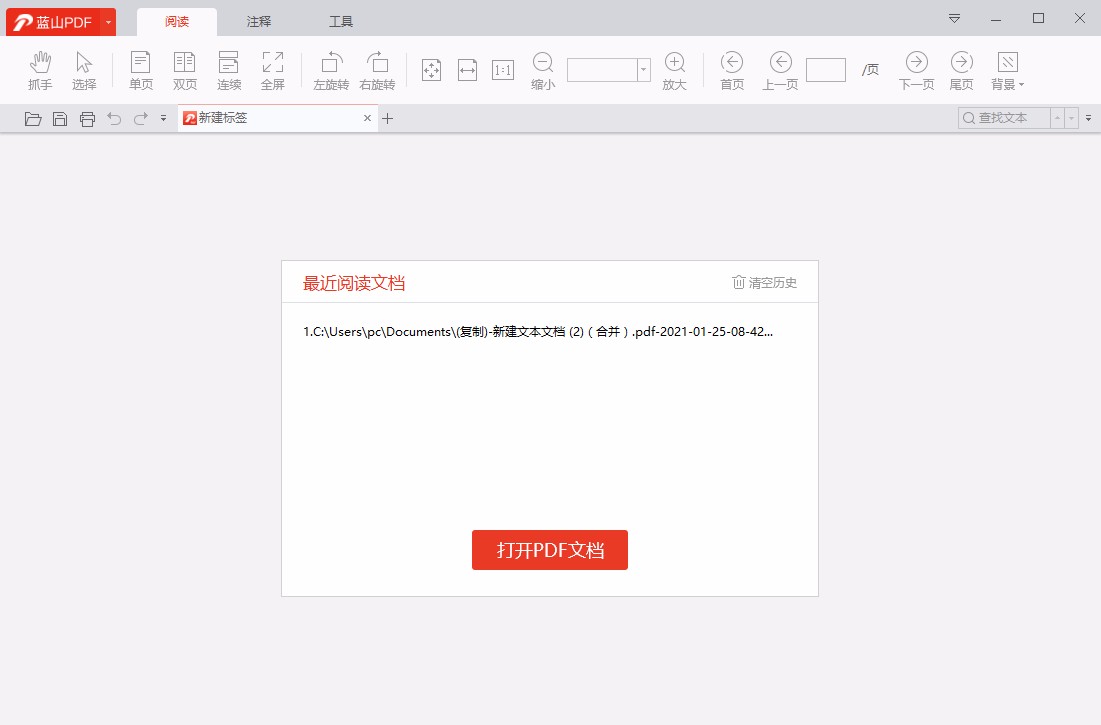Activate the 选择 selection tool
The width and height of the screenshot is (1101, 725).
point(84,68)
